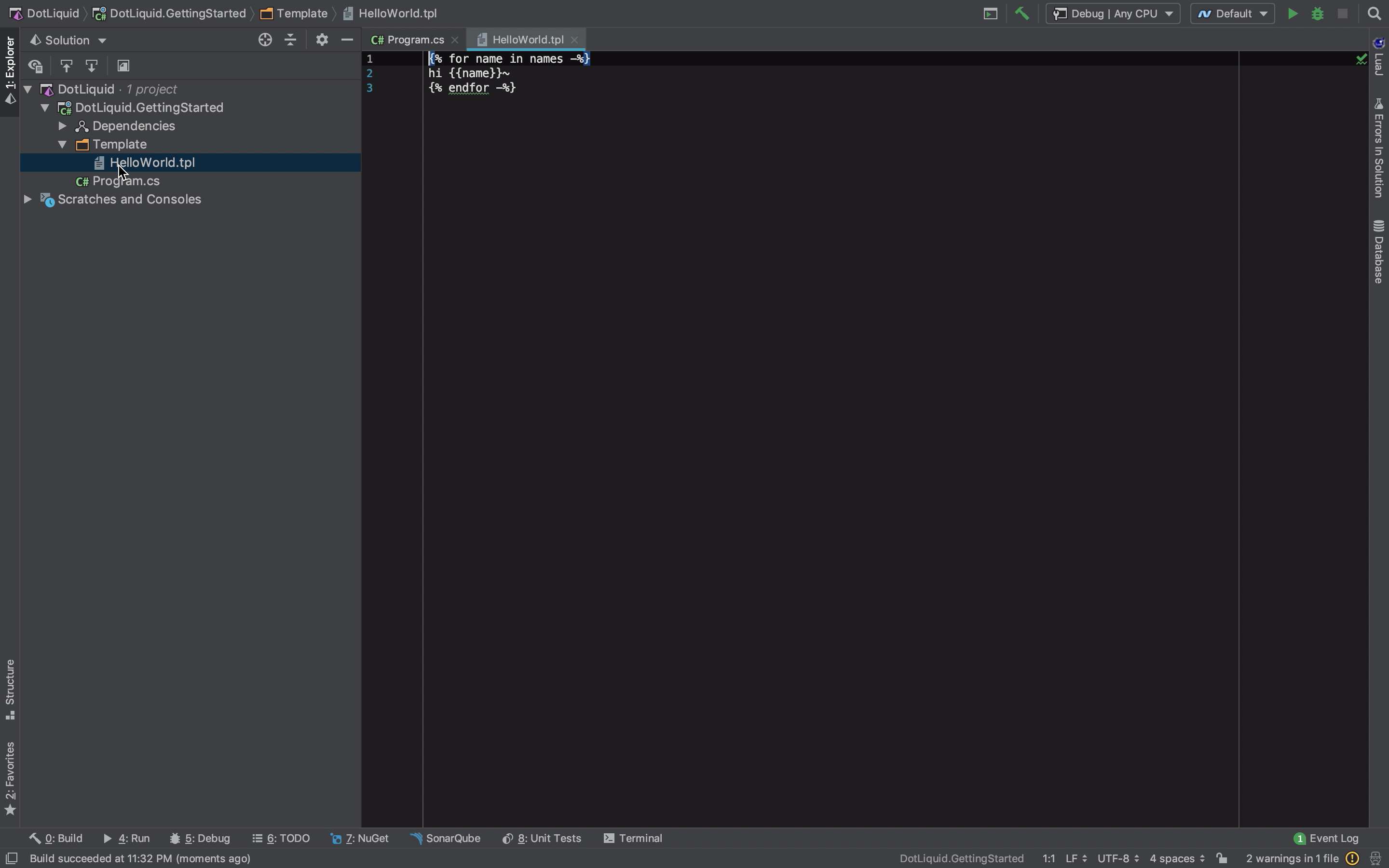Viewport: 1389px width, 868px height.
Task: Hide the Solution explorer panel
Action: [347, 40]
